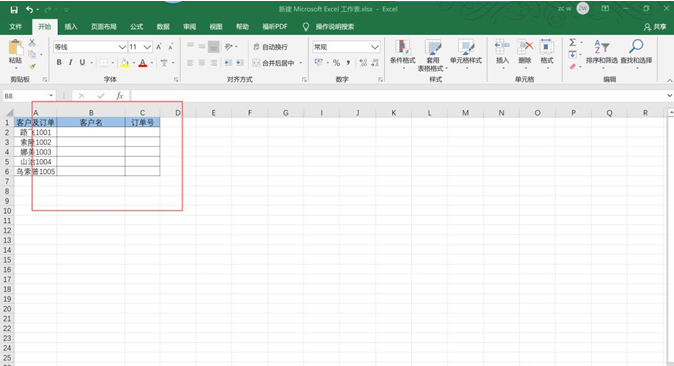Image resolution: width=674 pixels, height=366 pixels.
Task: Click the Insert Function fx button
Action: click(119, 95)
